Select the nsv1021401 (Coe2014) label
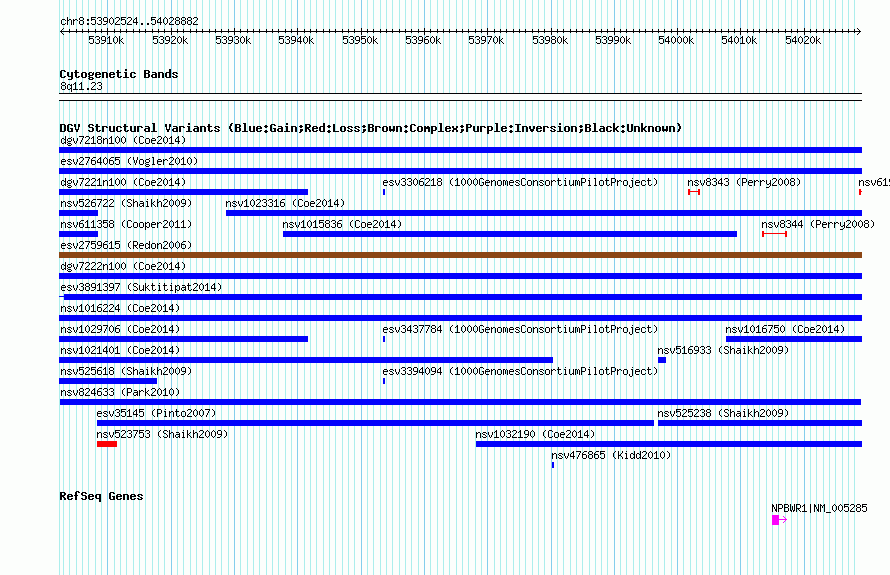890x575 pixels. pos(120,350)
